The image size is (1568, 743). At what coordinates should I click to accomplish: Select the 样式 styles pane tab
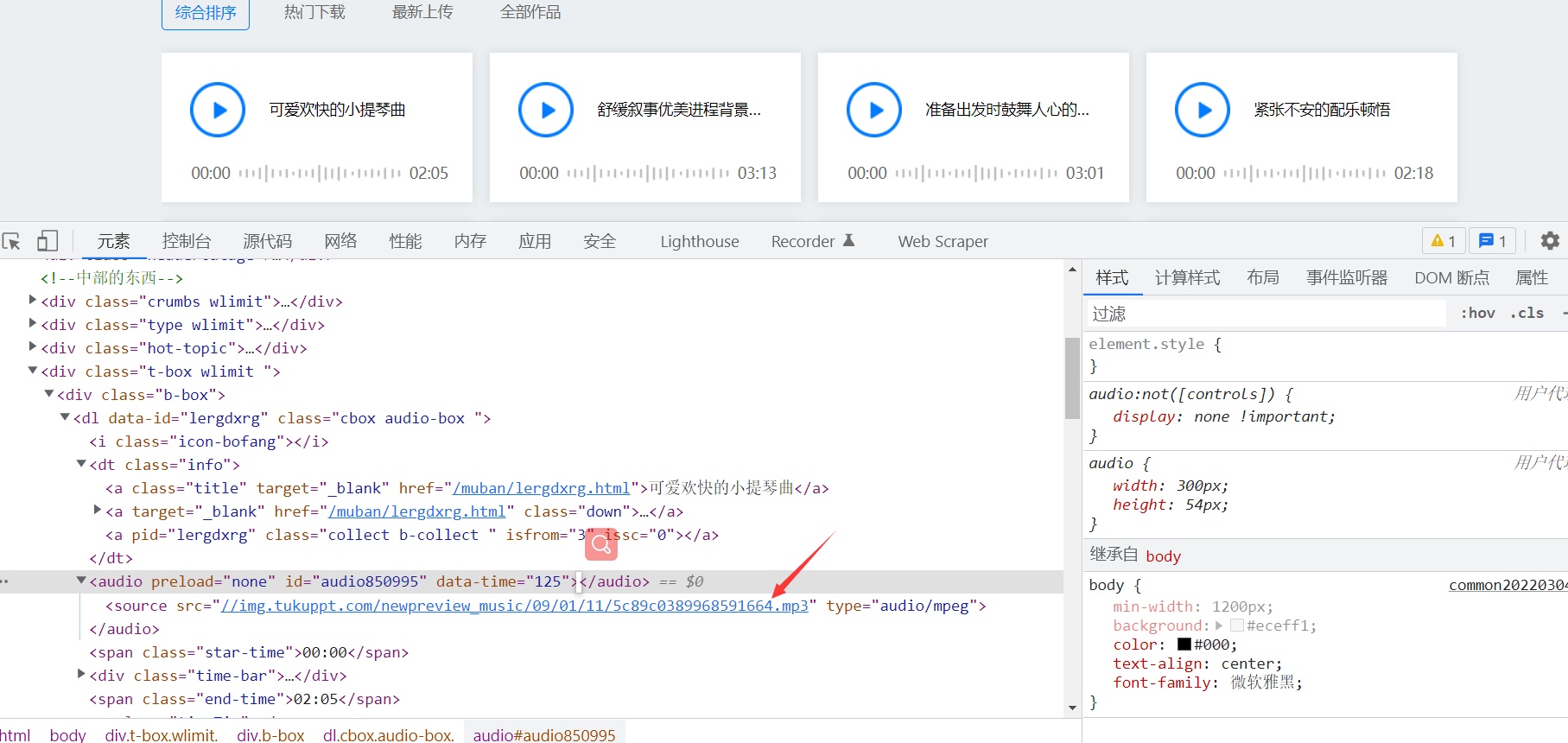(1112, 277)
